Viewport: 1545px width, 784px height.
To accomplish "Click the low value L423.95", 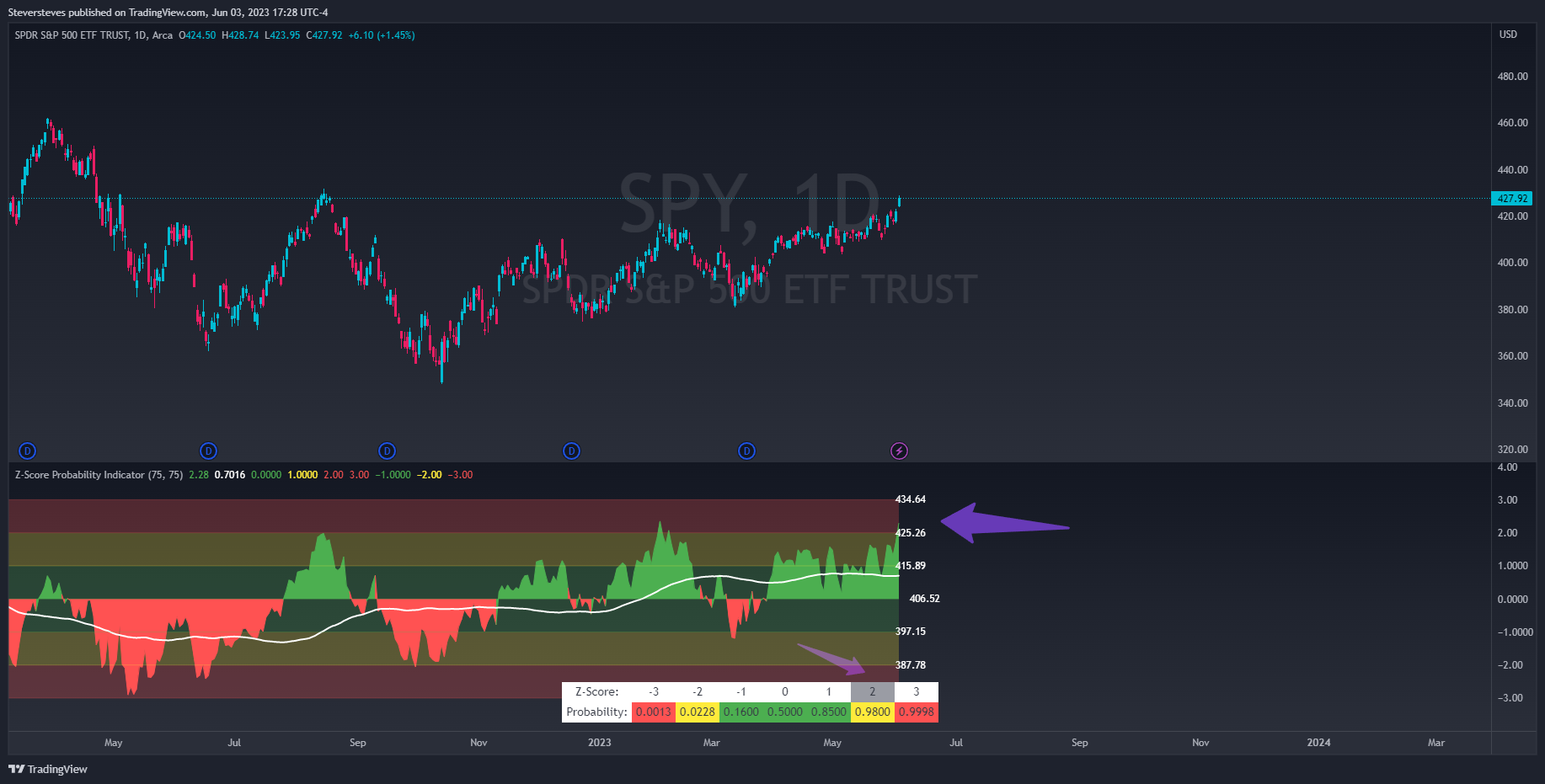I will (x=282, y=35).
